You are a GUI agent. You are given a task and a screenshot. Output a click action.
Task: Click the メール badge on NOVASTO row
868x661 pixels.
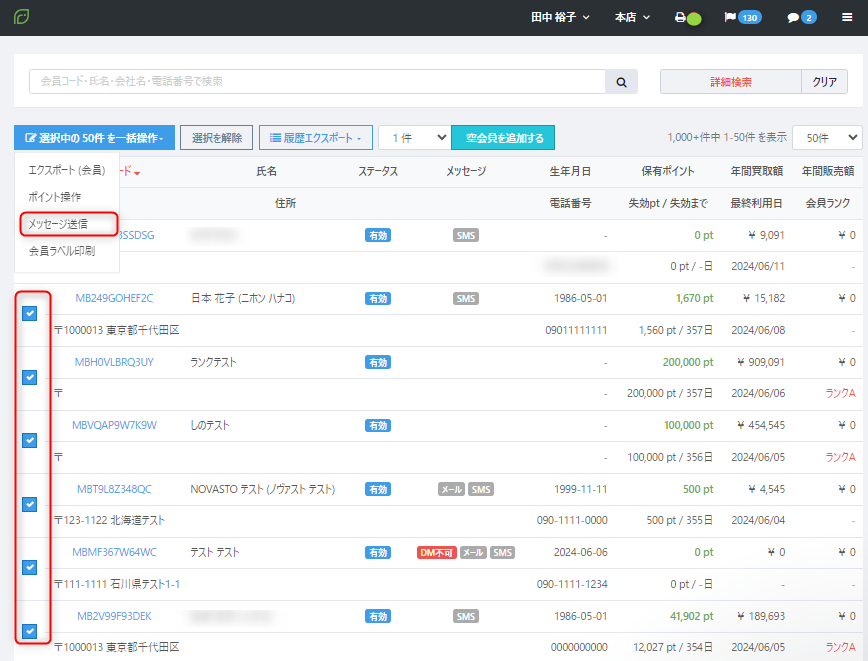(451, 490)
